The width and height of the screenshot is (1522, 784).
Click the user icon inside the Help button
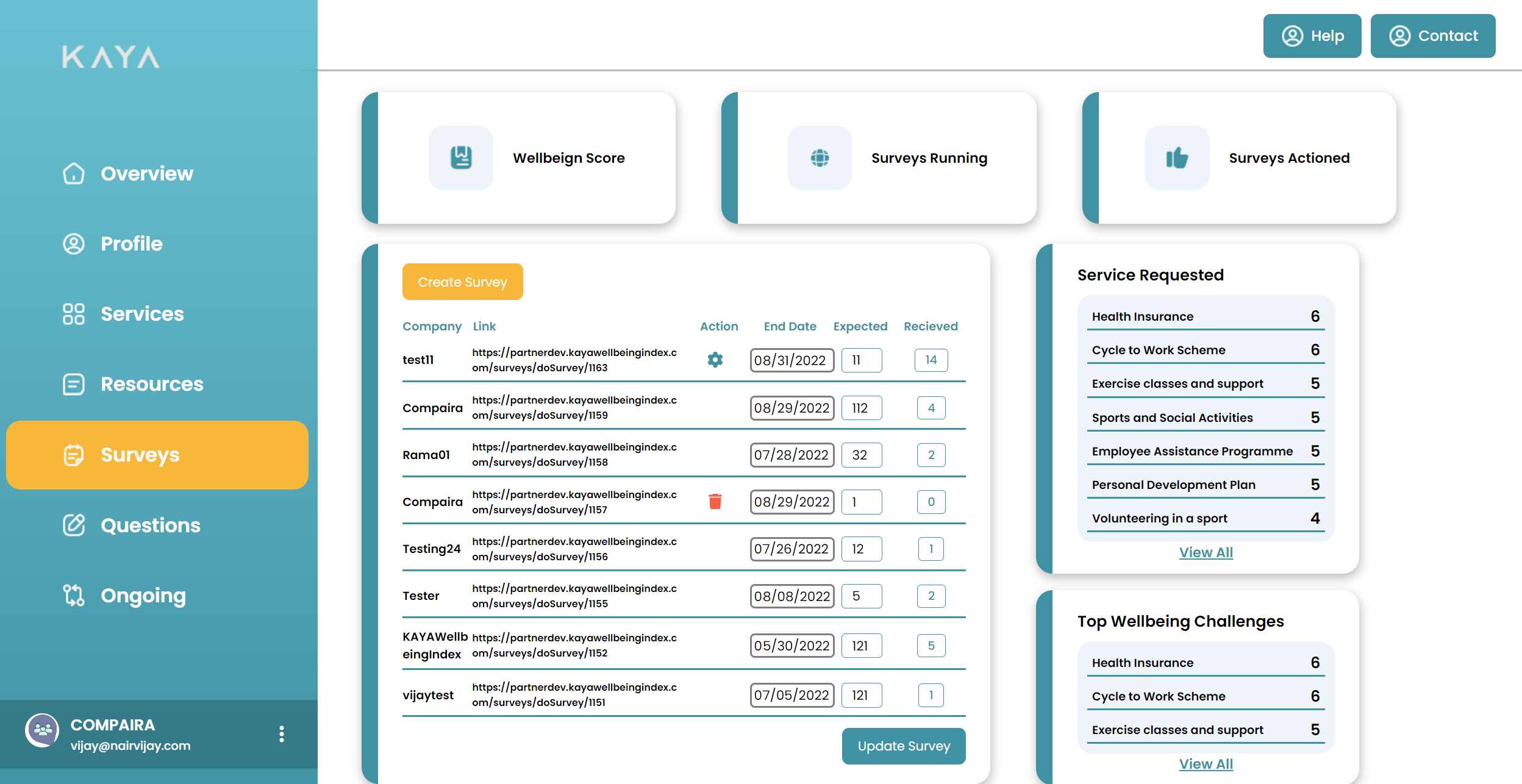pos(1292,36)
